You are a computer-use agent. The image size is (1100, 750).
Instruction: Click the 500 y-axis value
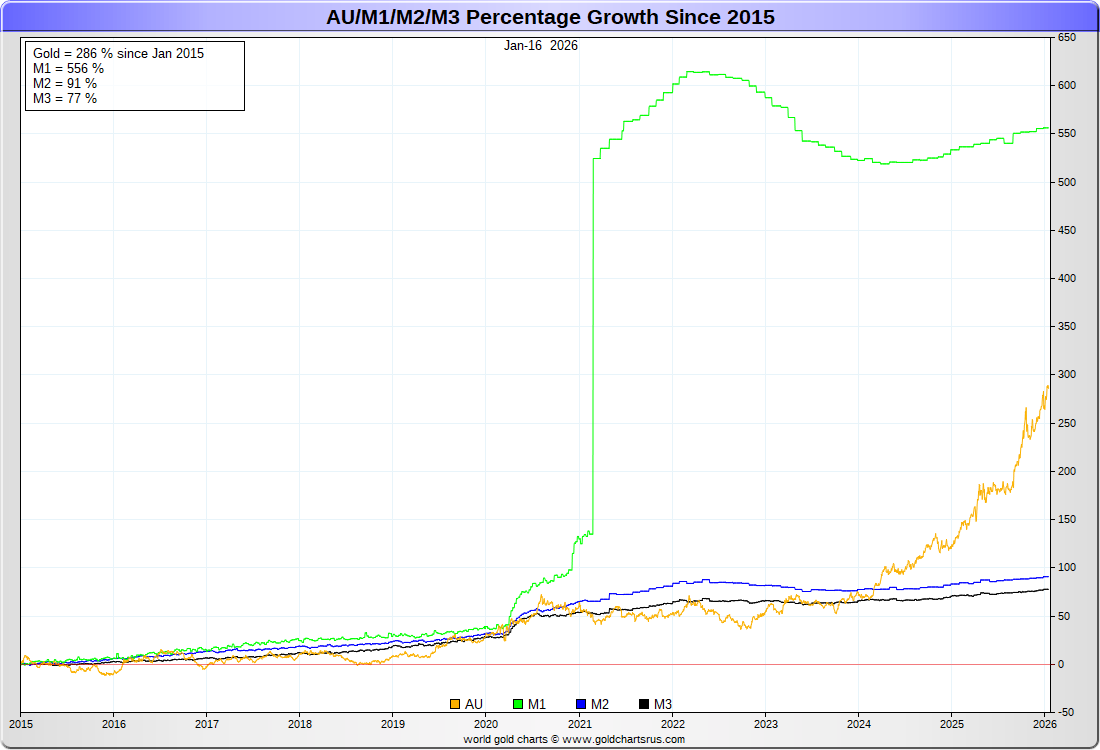[x=1066, y=182]
